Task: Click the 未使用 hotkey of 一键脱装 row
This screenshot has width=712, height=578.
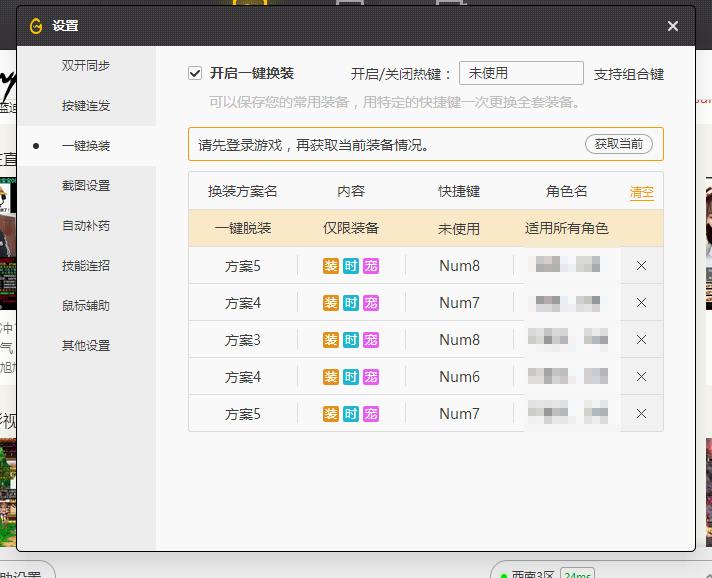Action: click(x=459, y=229)
